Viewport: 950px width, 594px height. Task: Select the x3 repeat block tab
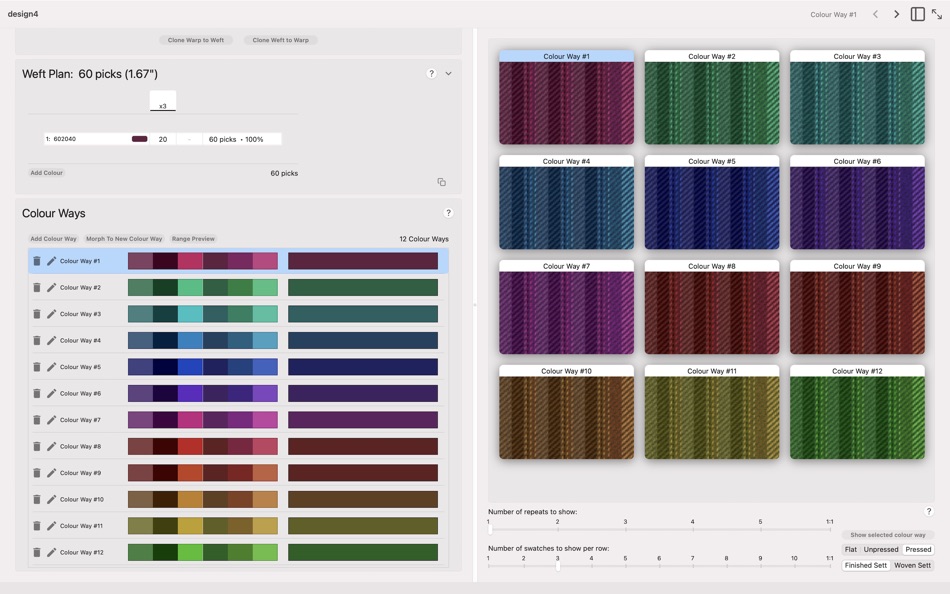click(x=163, y=101)
